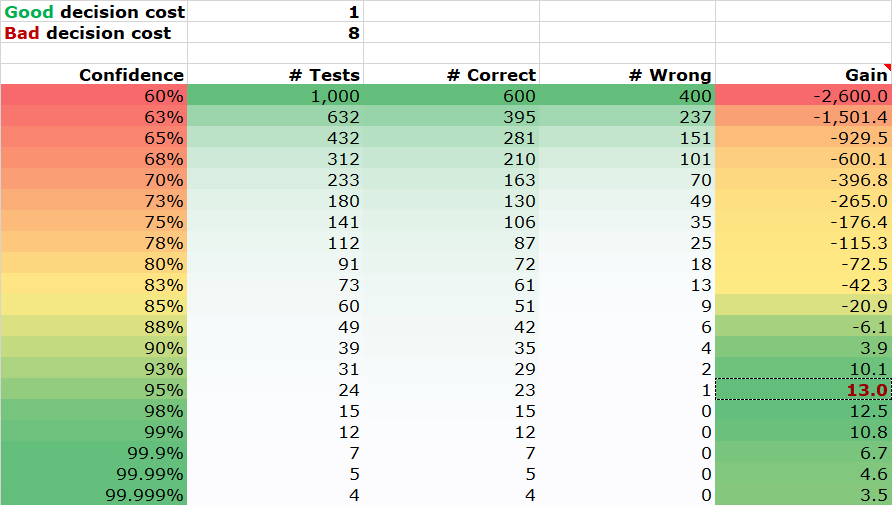Screen dimensions: 892x505
Task: Select the # Tests header cell
Action: click(275, 74)
